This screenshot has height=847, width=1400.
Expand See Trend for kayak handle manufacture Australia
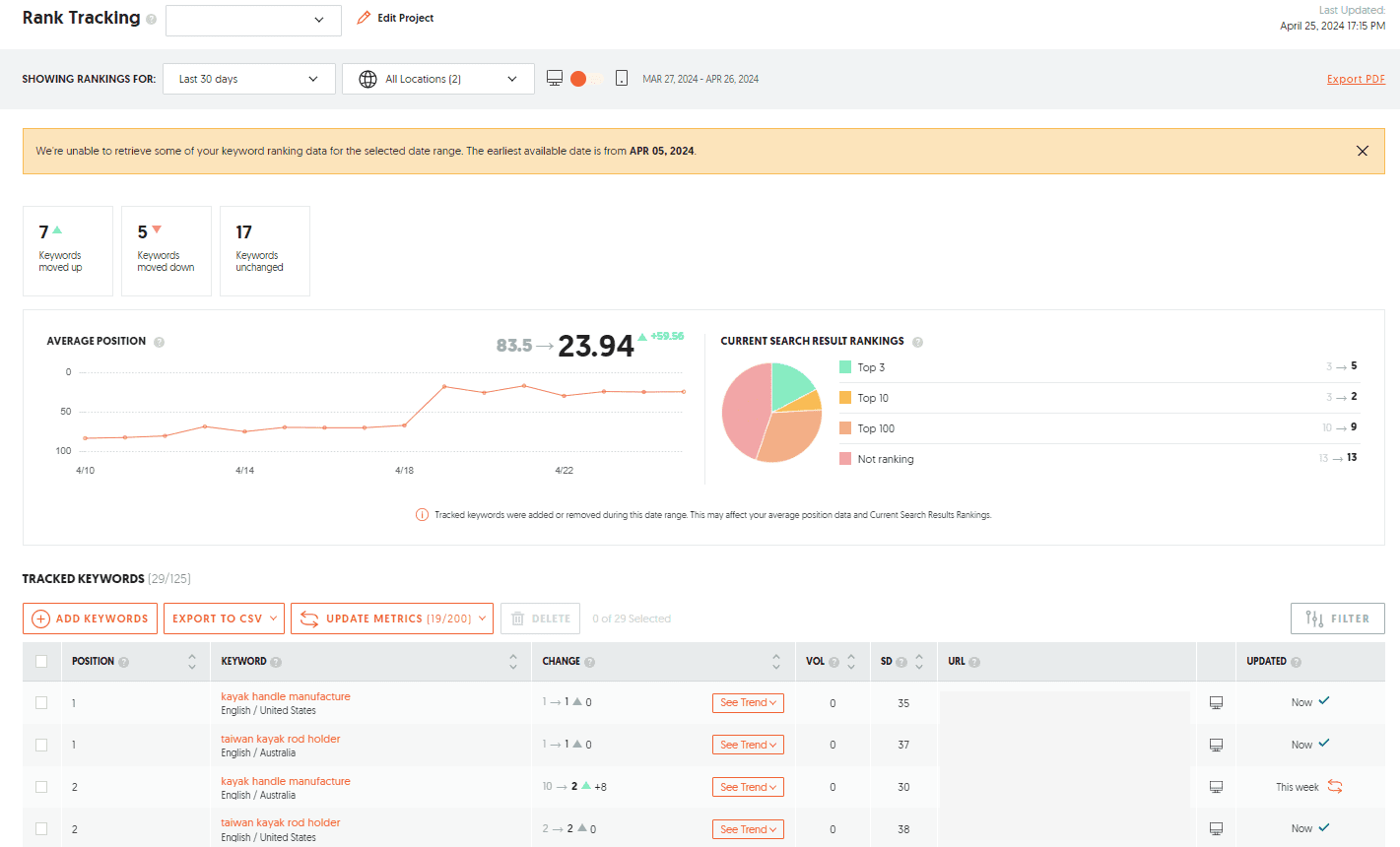[748, 787]
